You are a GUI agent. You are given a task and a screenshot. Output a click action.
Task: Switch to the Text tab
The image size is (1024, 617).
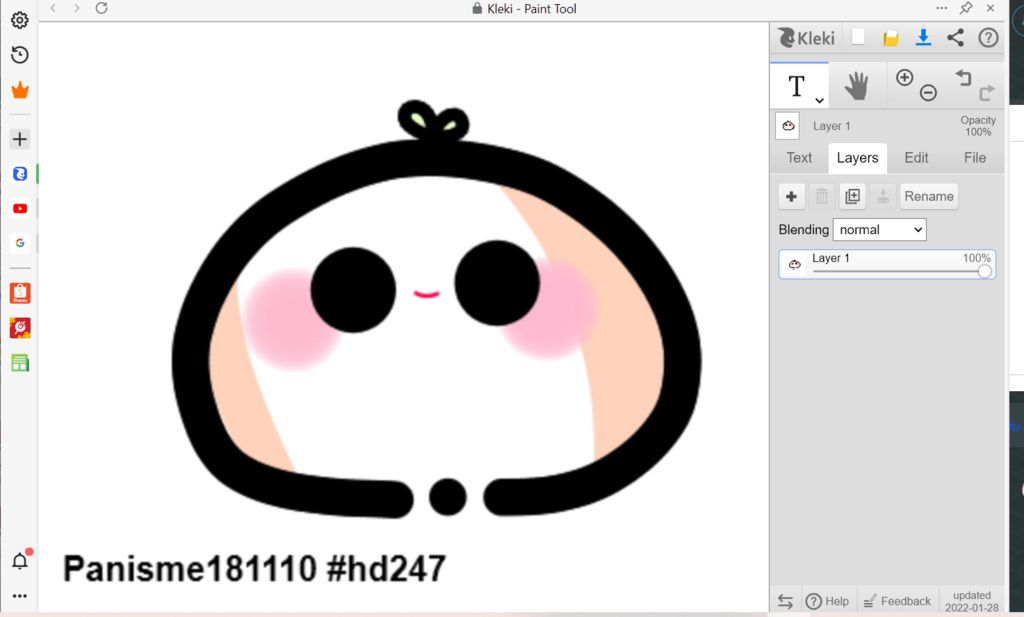tap(799, 158)
